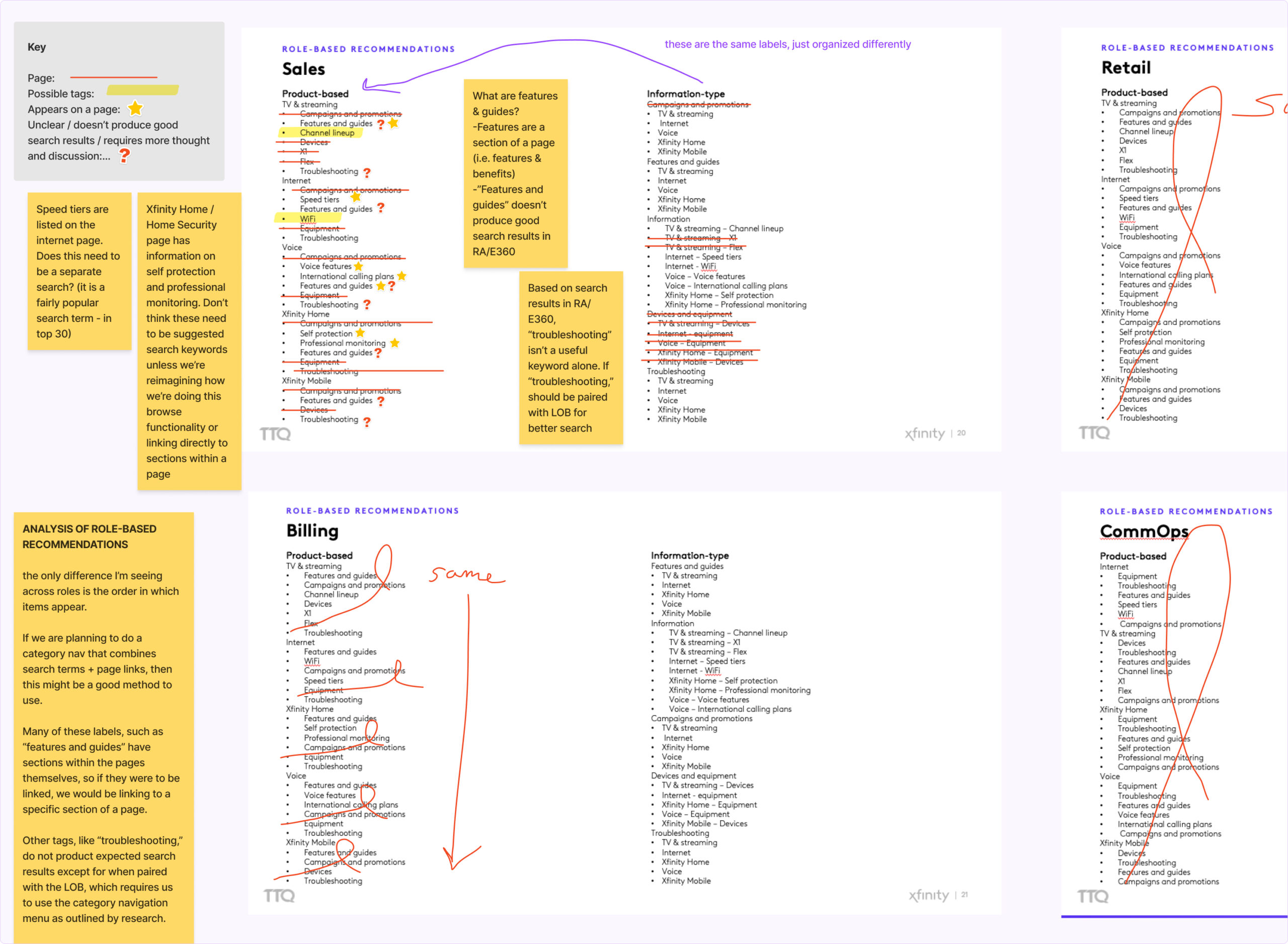
Task: Select the TTQ logo on the Sales slide
Action: pos(275,435)
